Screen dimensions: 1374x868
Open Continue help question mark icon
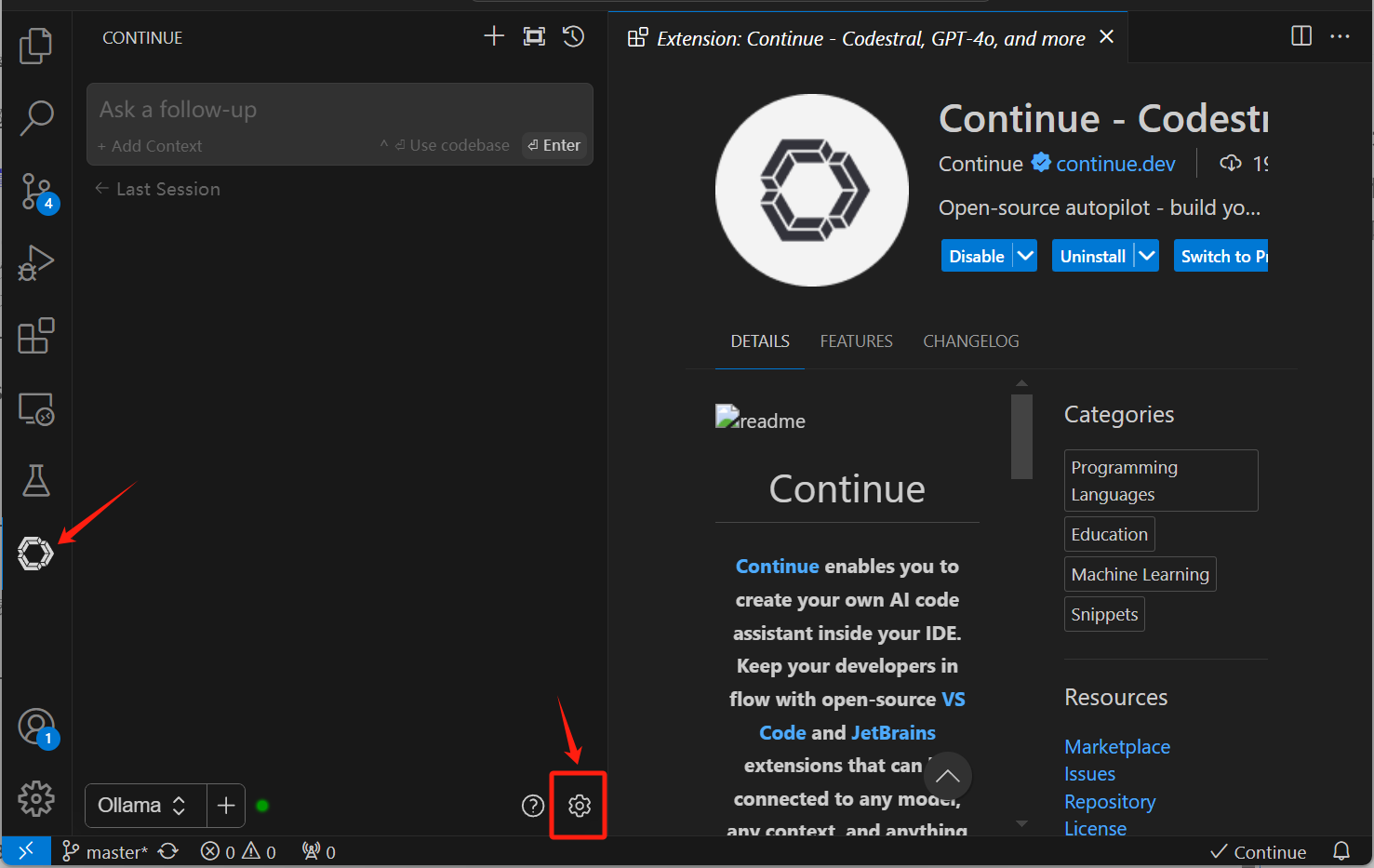coord(533,806)
